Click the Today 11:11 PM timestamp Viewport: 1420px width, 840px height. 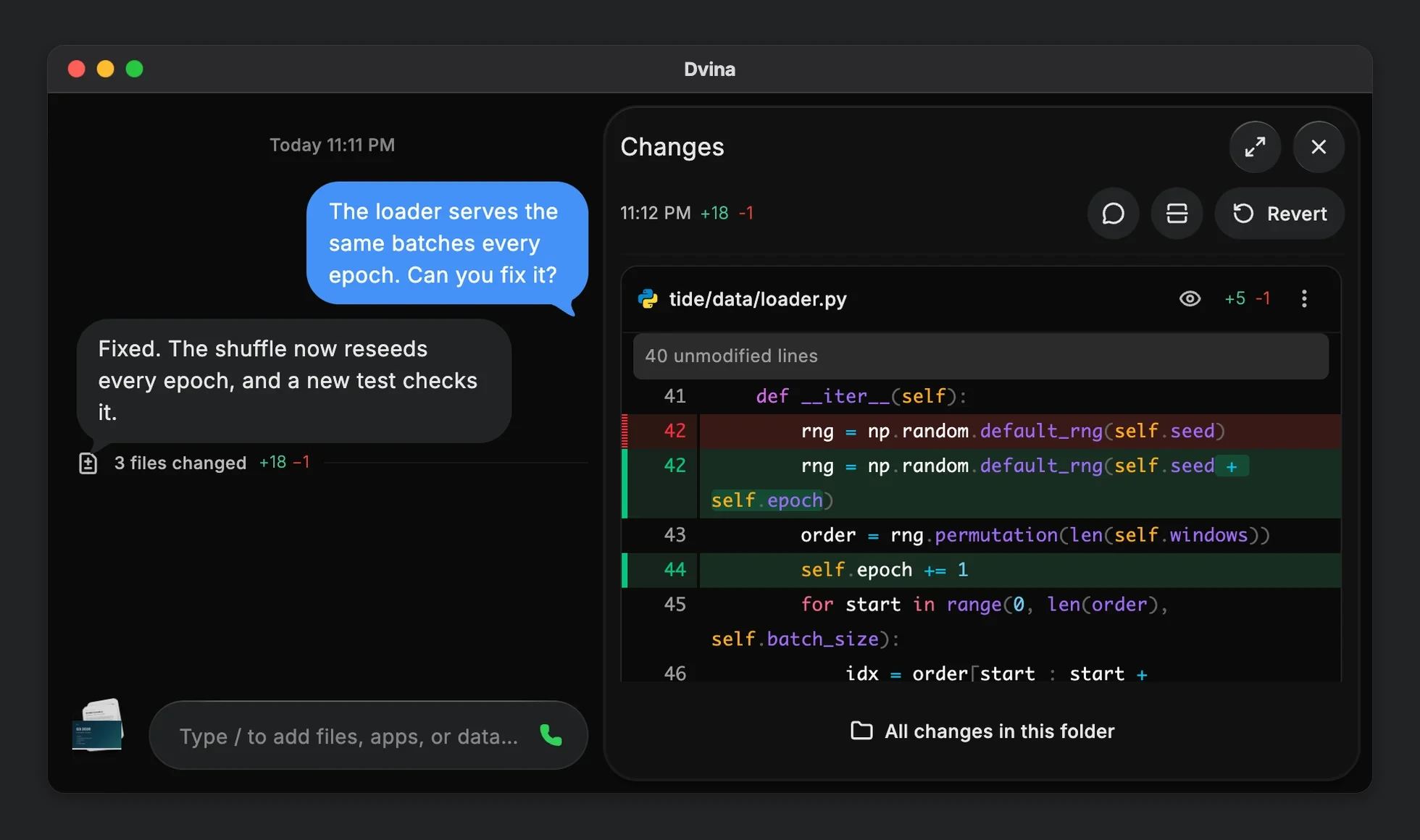332,145
